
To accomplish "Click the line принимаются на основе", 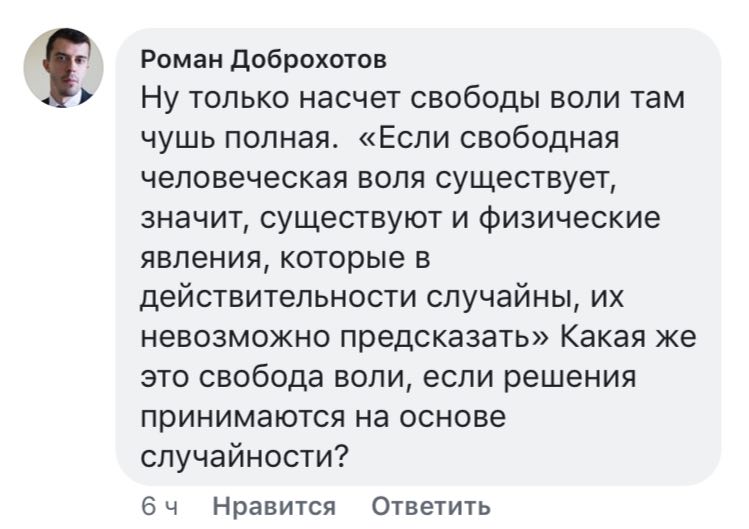I will [324, 417].
